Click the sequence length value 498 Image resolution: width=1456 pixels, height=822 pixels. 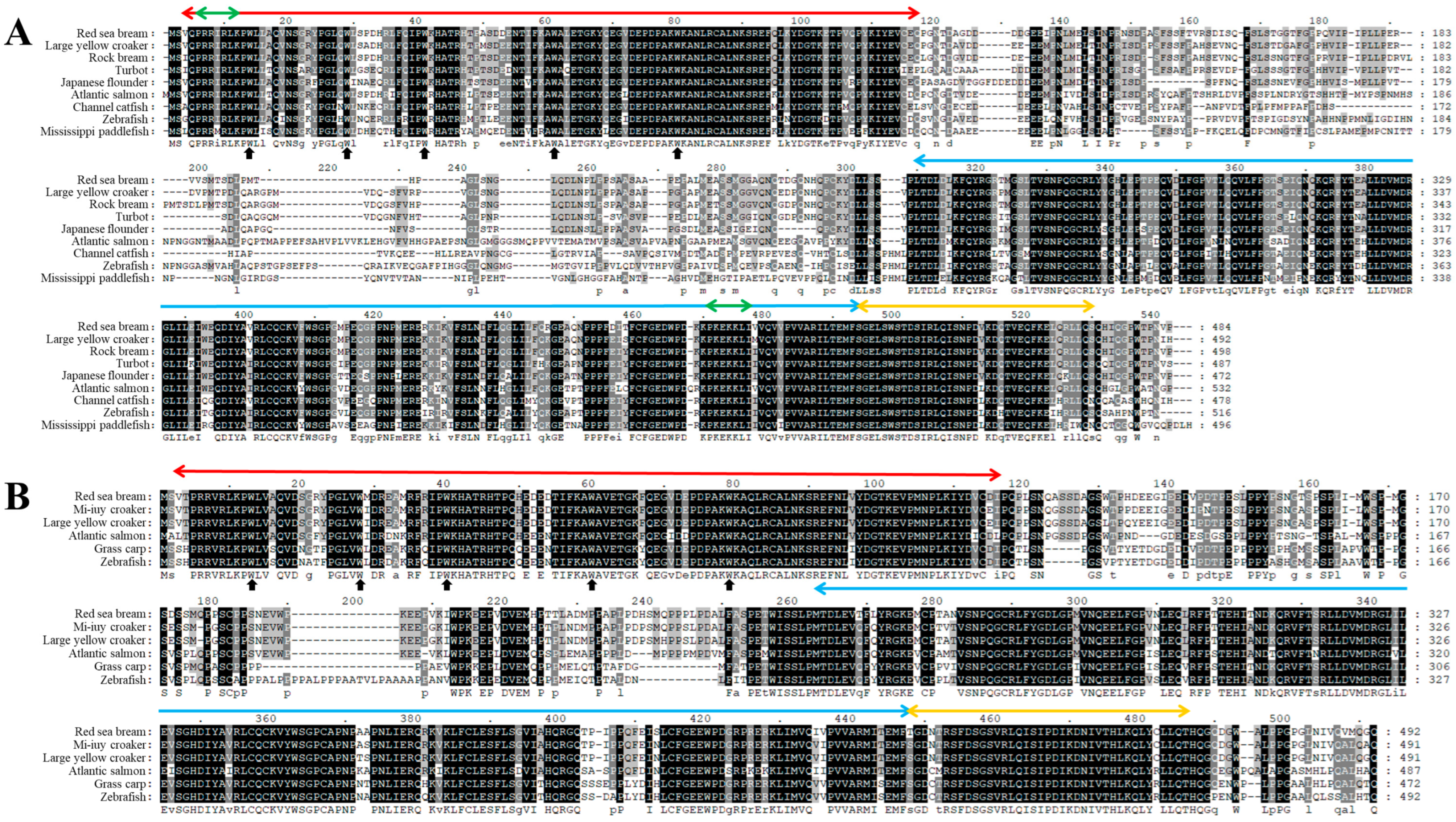pos(1221,352)
